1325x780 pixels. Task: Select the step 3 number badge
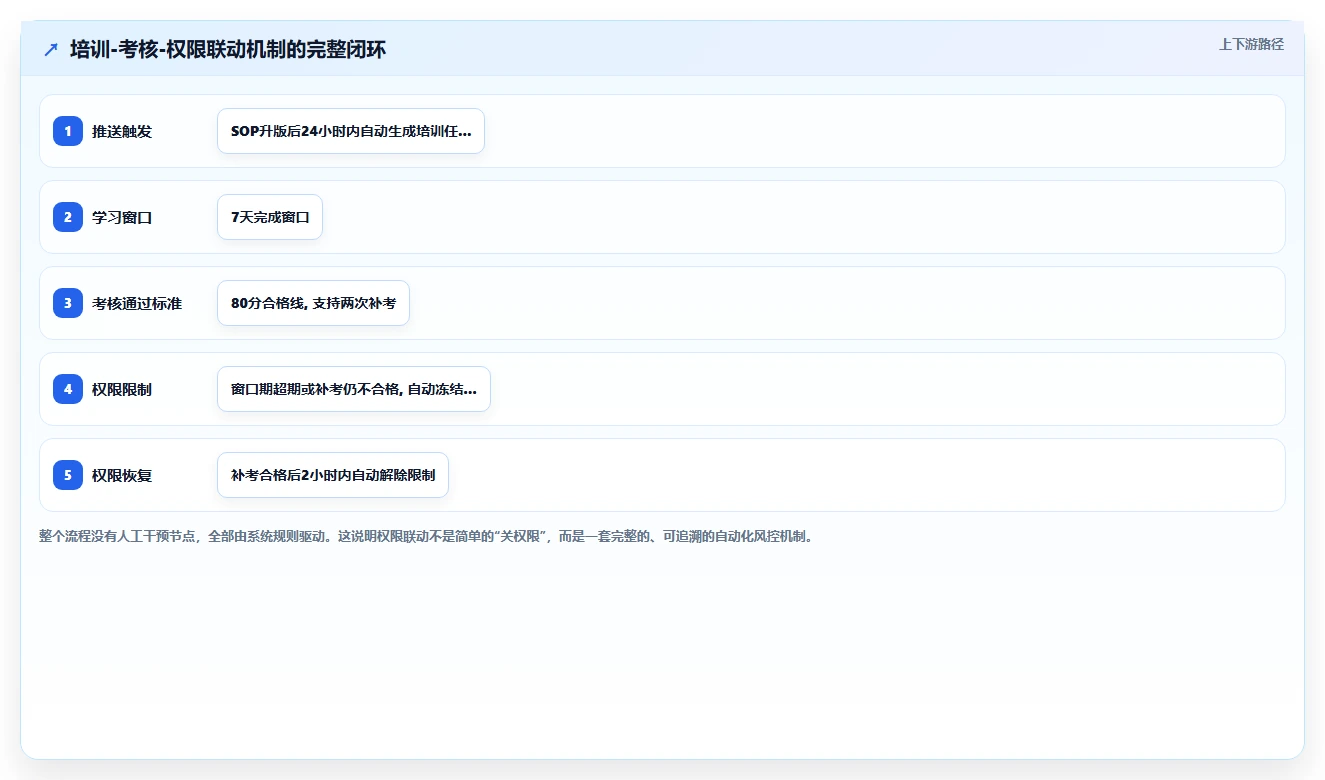(x=68, y=303)
